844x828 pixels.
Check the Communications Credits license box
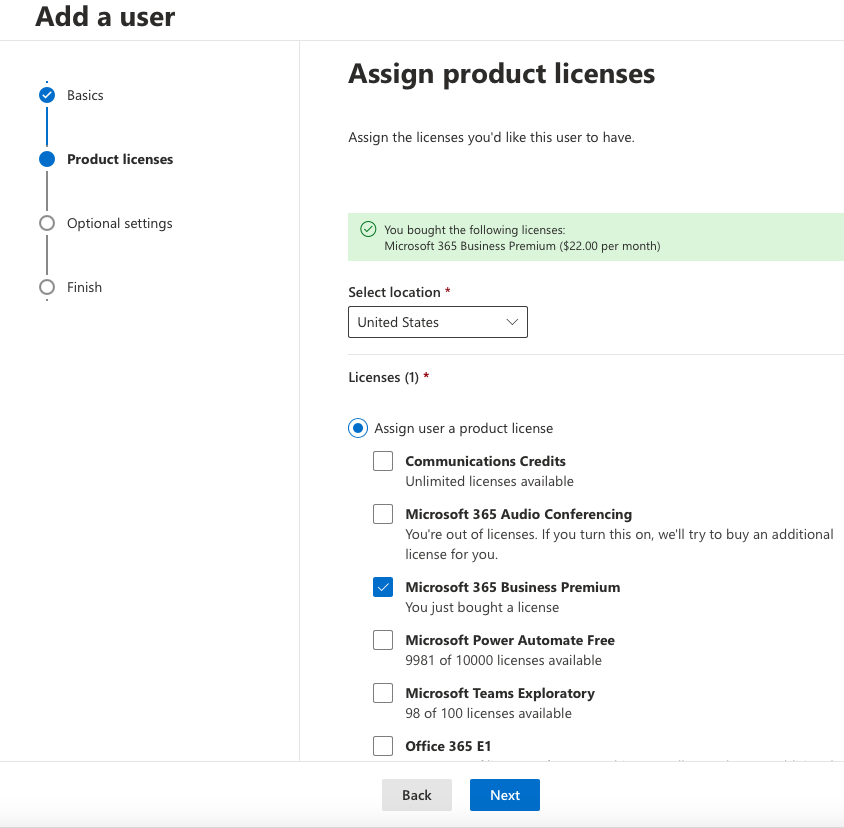tap(383, 461)
